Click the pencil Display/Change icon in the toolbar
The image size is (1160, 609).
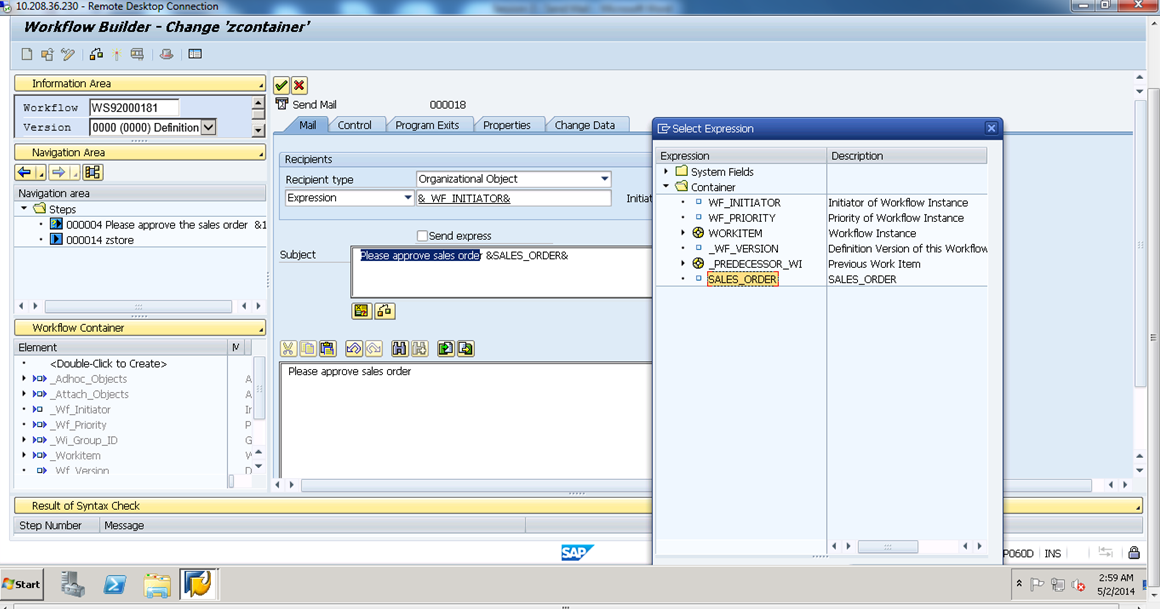tap(66, 55)
